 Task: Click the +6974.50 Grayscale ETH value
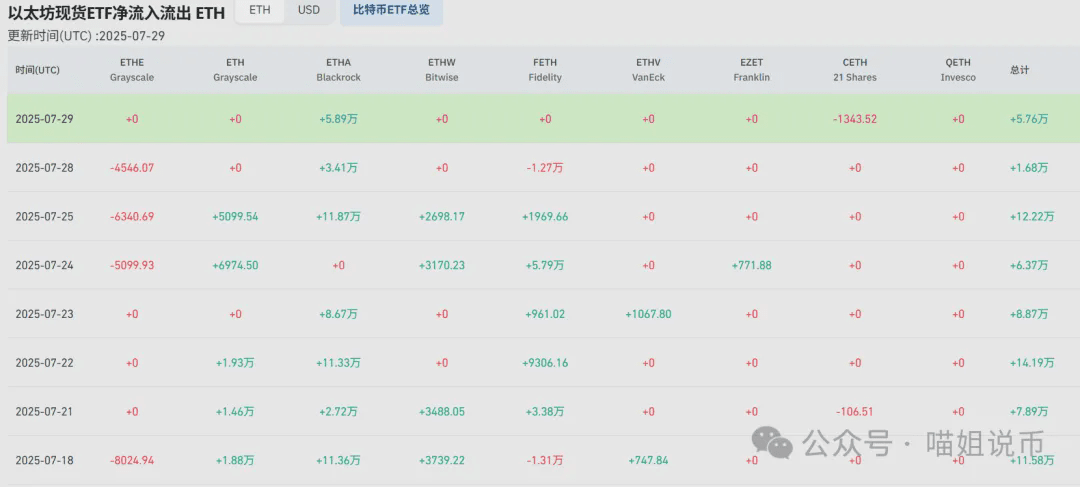pos(235,266)
